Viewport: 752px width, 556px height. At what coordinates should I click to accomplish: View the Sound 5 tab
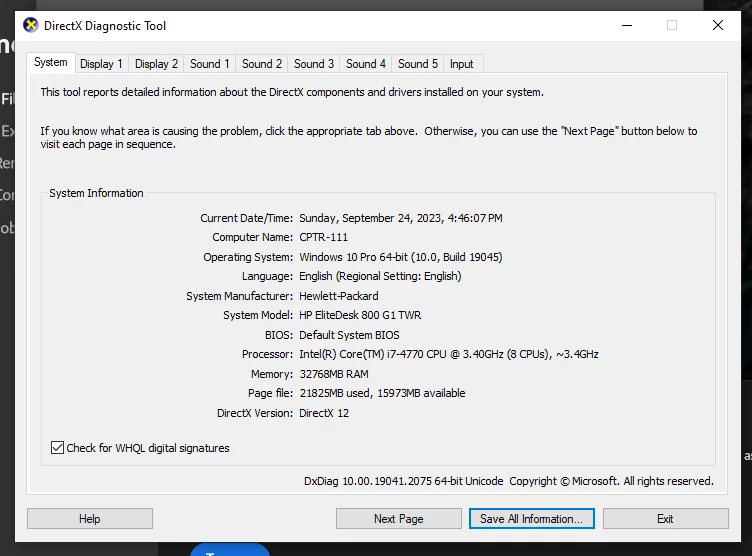tap(418, 64)
